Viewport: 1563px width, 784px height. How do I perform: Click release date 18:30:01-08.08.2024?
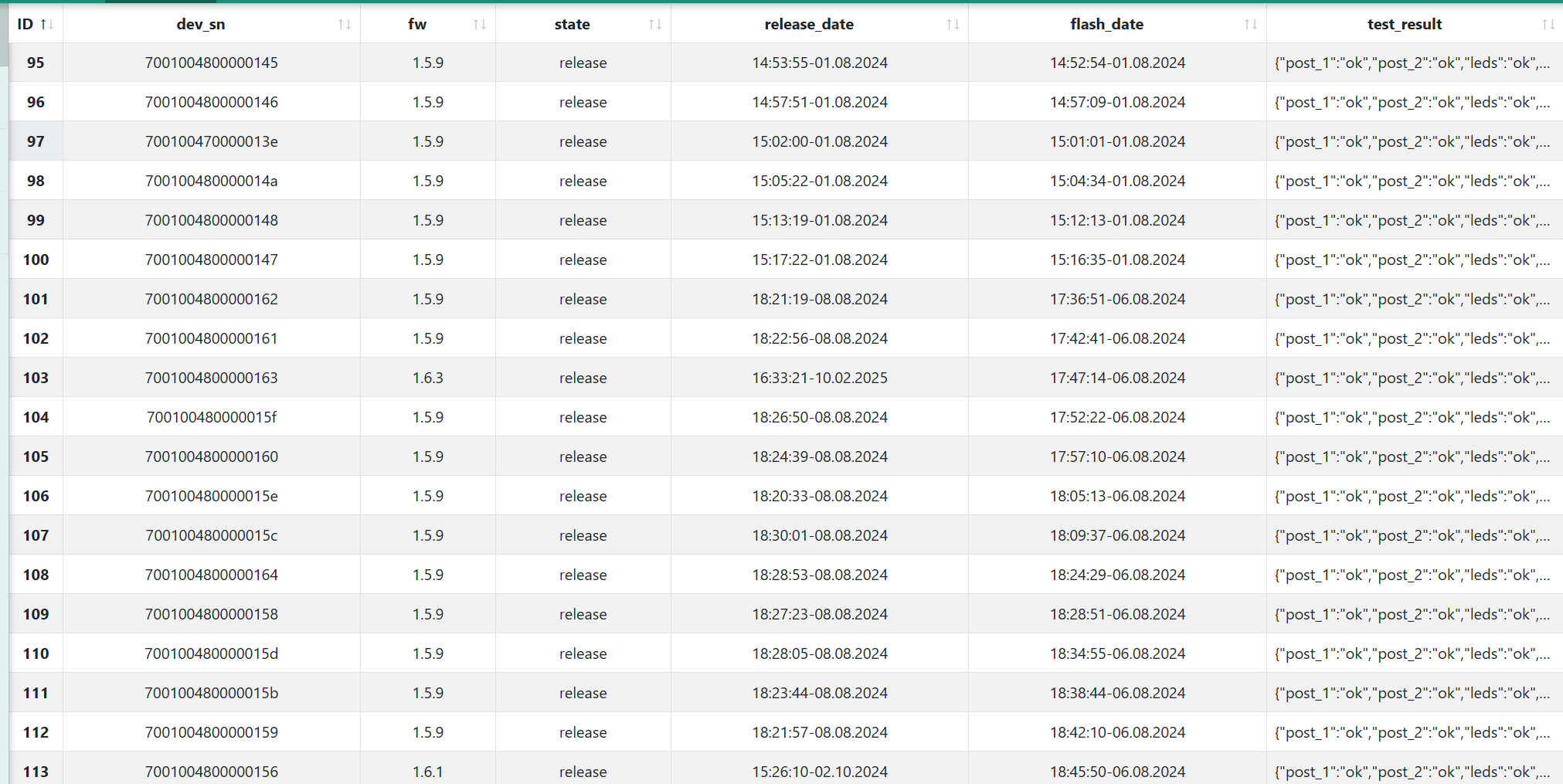click(820, 535)
